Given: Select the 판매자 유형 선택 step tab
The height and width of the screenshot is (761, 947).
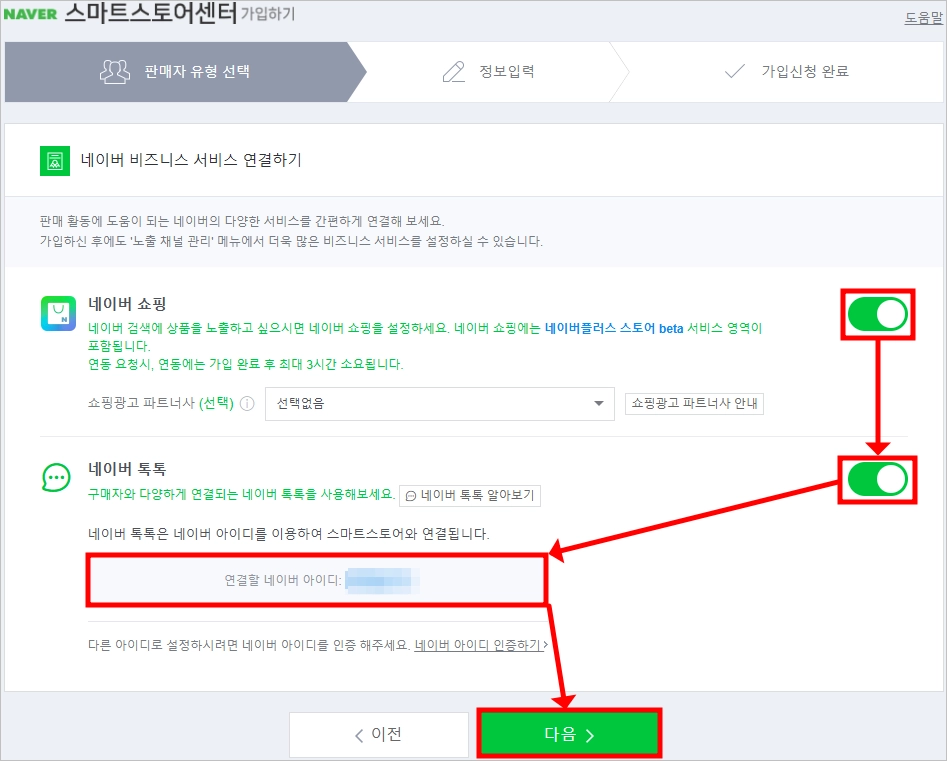Looking at the screenshot, I should pos(181,72).
